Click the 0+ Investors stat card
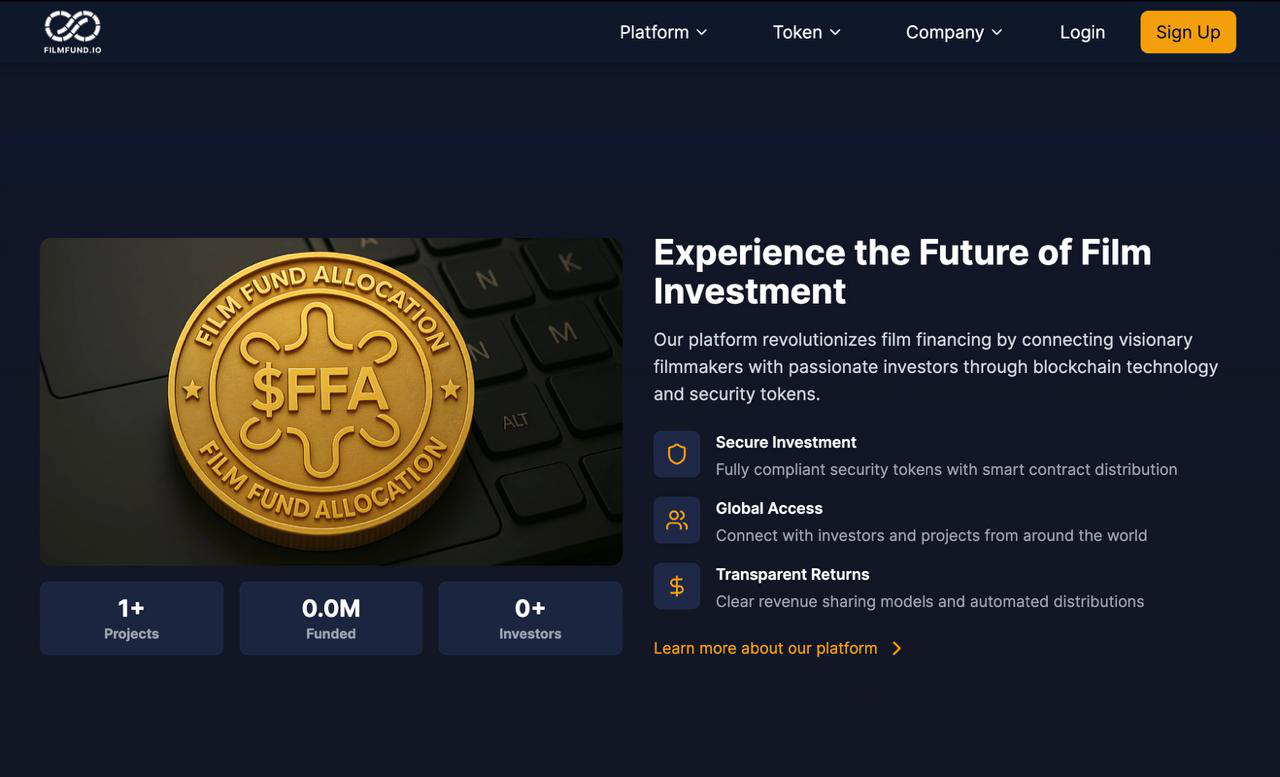The width and height of the screenshot is (1280, 777). (x=530, y=618)
